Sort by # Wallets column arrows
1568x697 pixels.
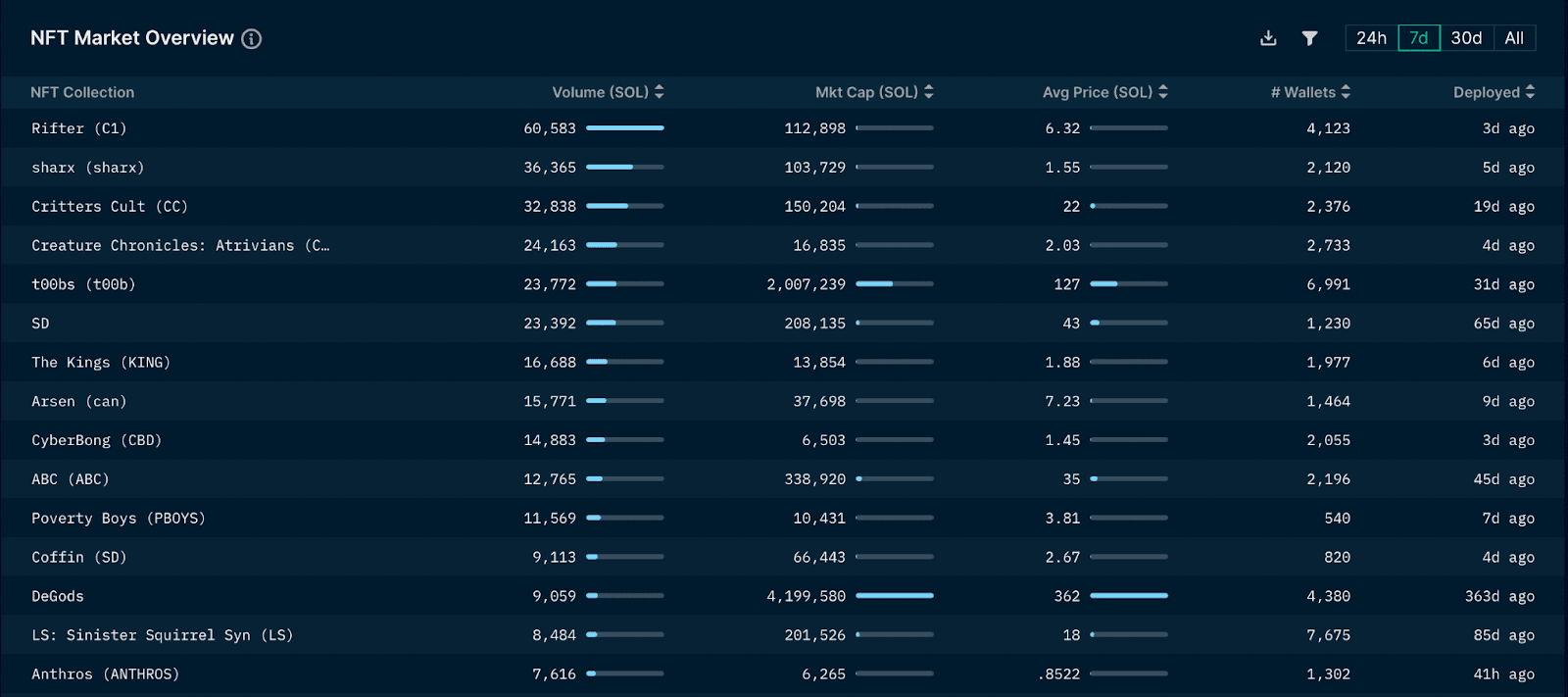click(1346, 91)
